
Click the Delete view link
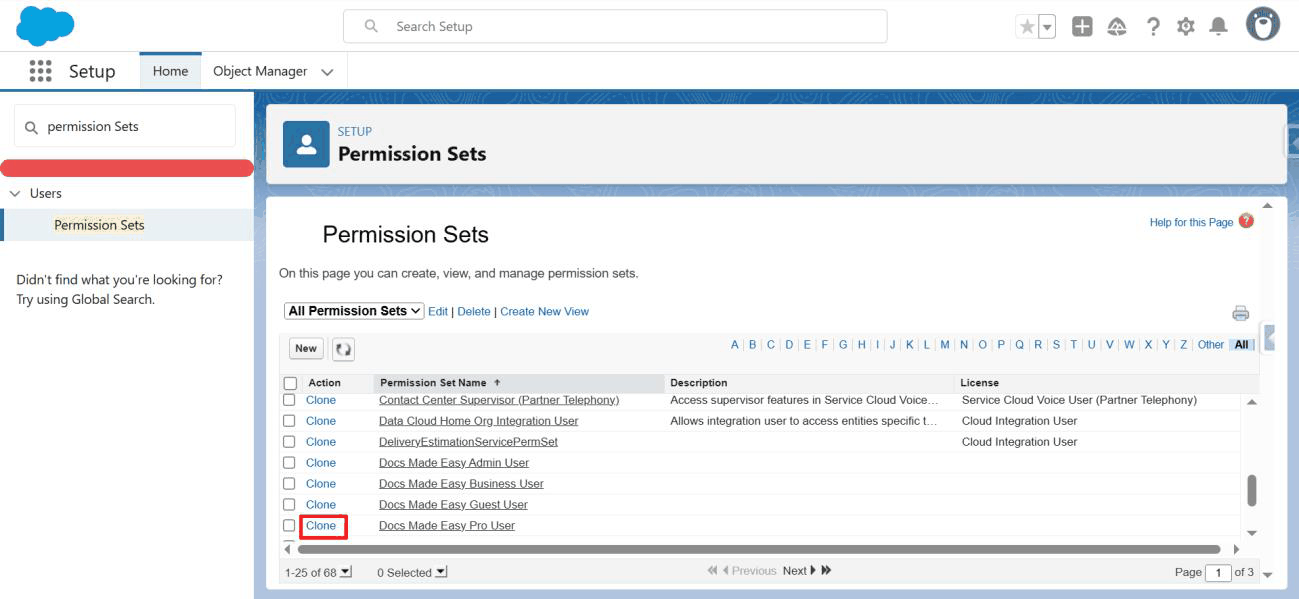click(474, 311)
